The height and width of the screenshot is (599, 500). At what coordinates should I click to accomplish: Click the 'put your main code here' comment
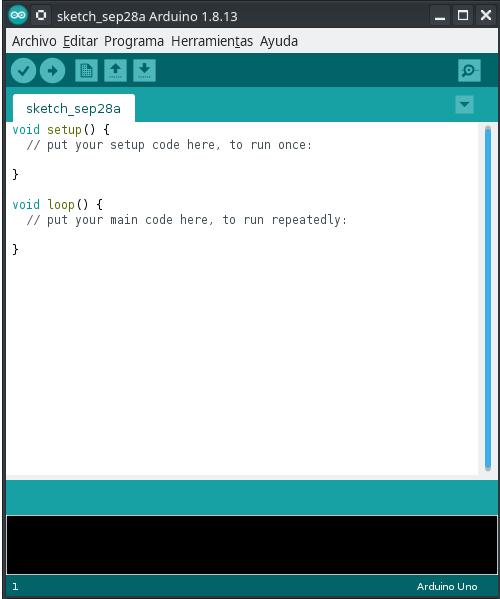[187, 220]
